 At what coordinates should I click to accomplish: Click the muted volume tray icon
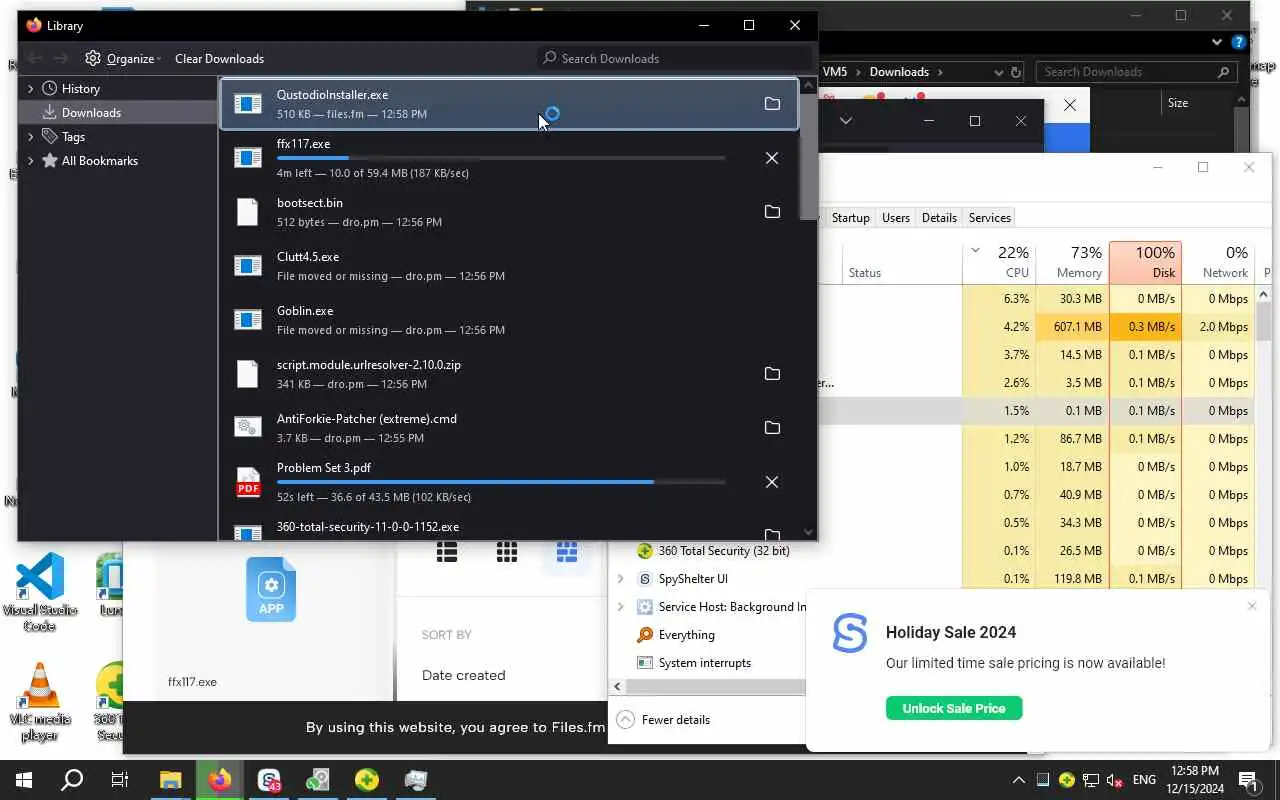[x=1115, y=780]
